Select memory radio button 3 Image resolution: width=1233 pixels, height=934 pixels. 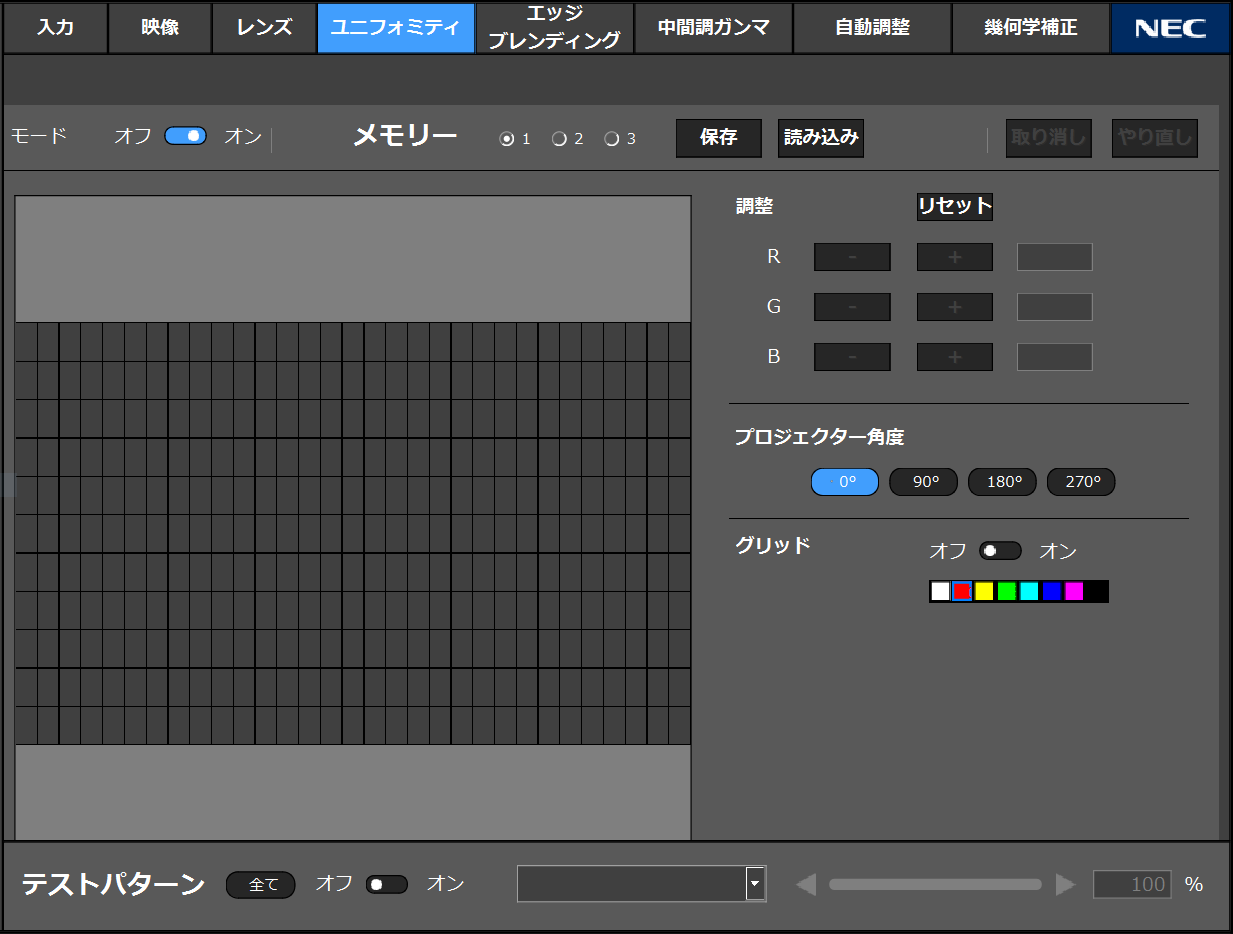coord(612,139)
